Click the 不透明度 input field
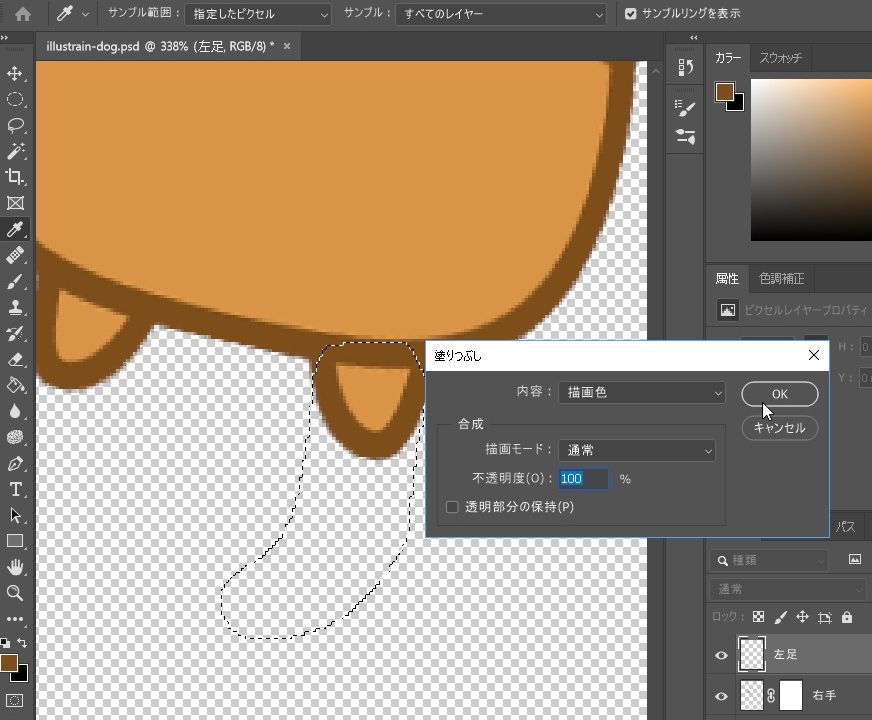This screenshot has height=720, width=872. (582, 479)
